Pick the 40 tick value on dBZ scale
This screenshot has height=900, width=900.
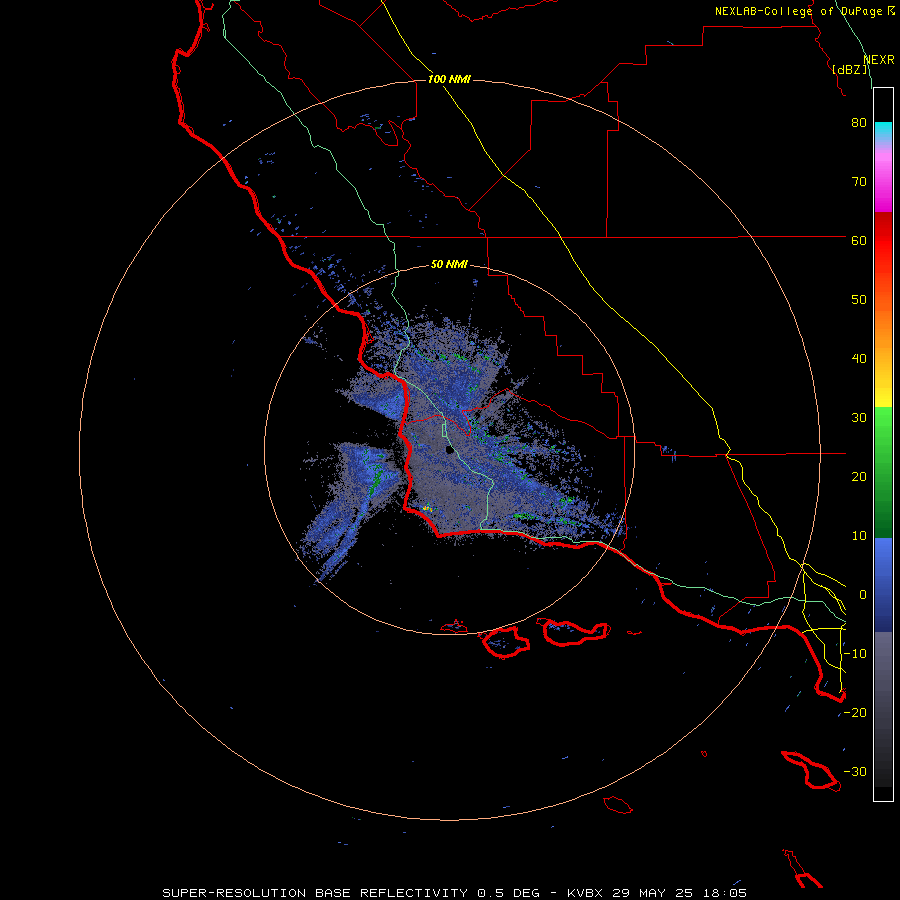pyautogui.click(x=859, y=359)
